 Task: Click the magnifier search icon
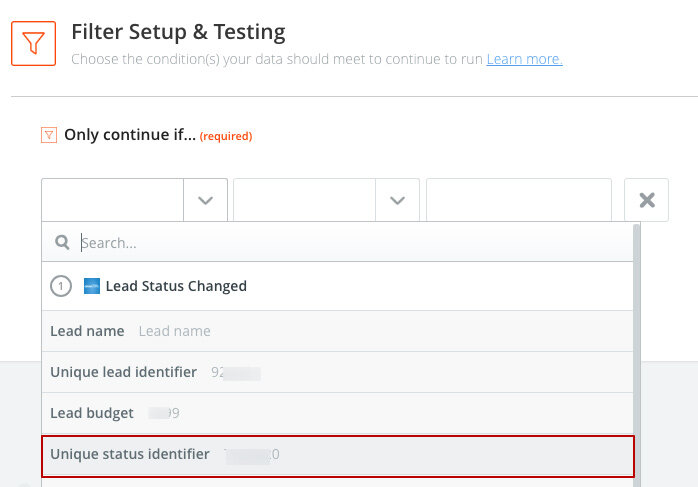pos(62,243)
